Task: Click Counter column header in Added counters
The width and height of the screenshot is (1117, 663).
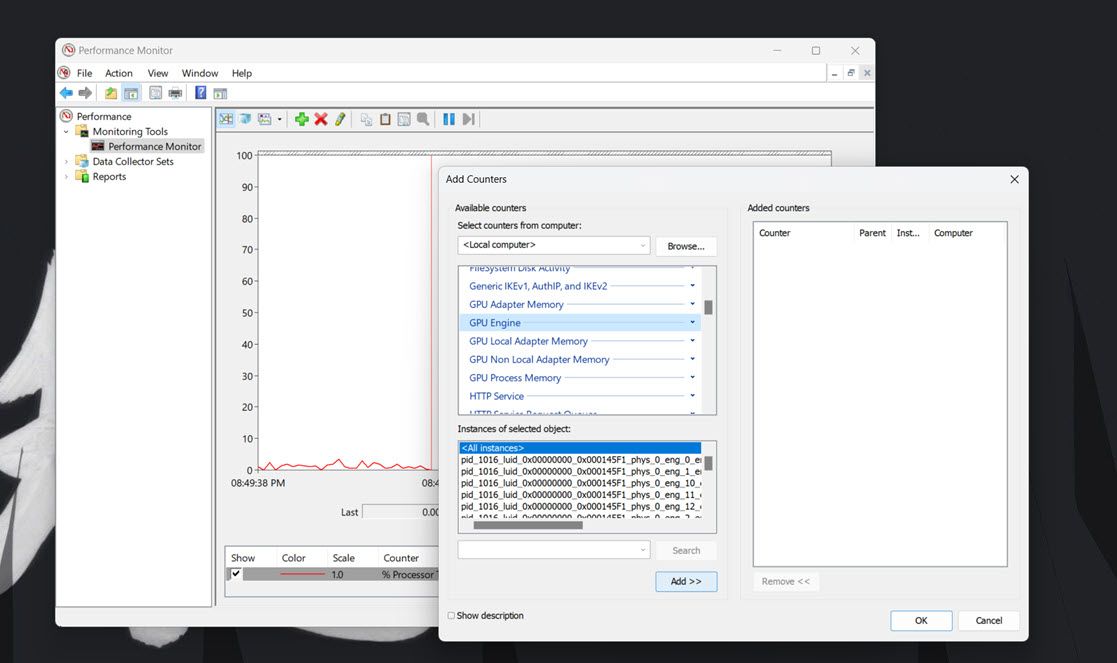Action: tap(774, 233)
